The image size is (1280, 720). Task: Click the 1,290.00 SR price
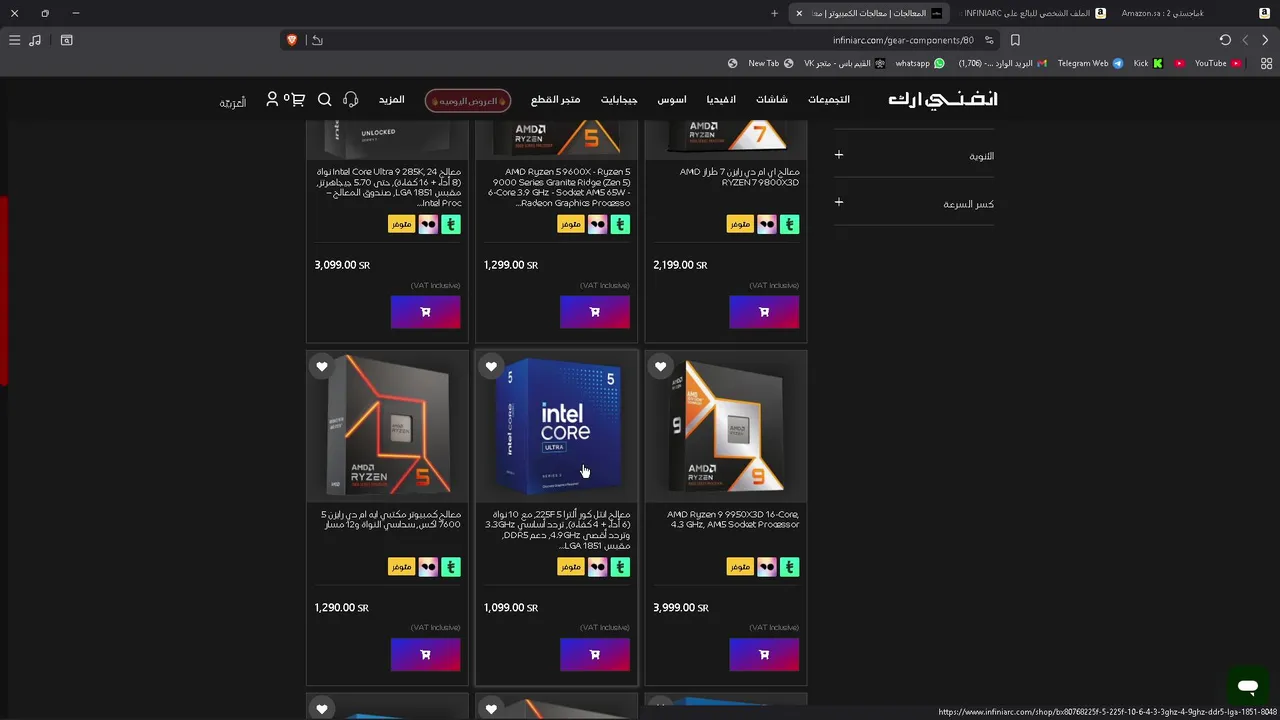341,607
